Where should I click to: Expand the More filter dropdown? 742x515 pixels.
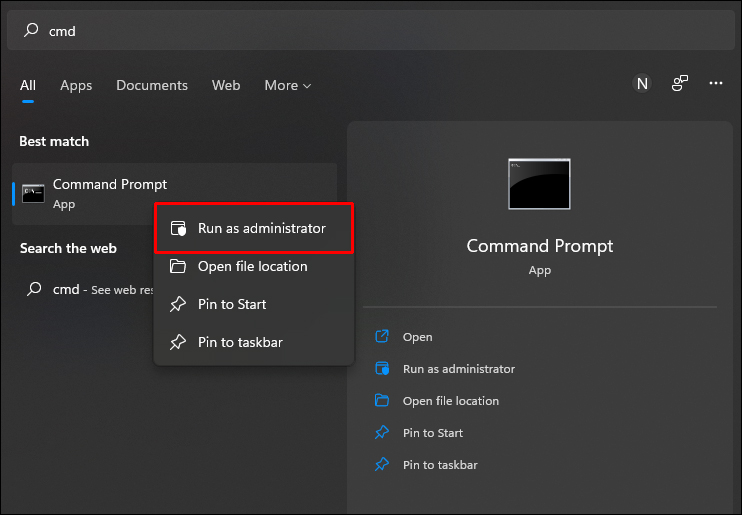[x=288, y=86]
